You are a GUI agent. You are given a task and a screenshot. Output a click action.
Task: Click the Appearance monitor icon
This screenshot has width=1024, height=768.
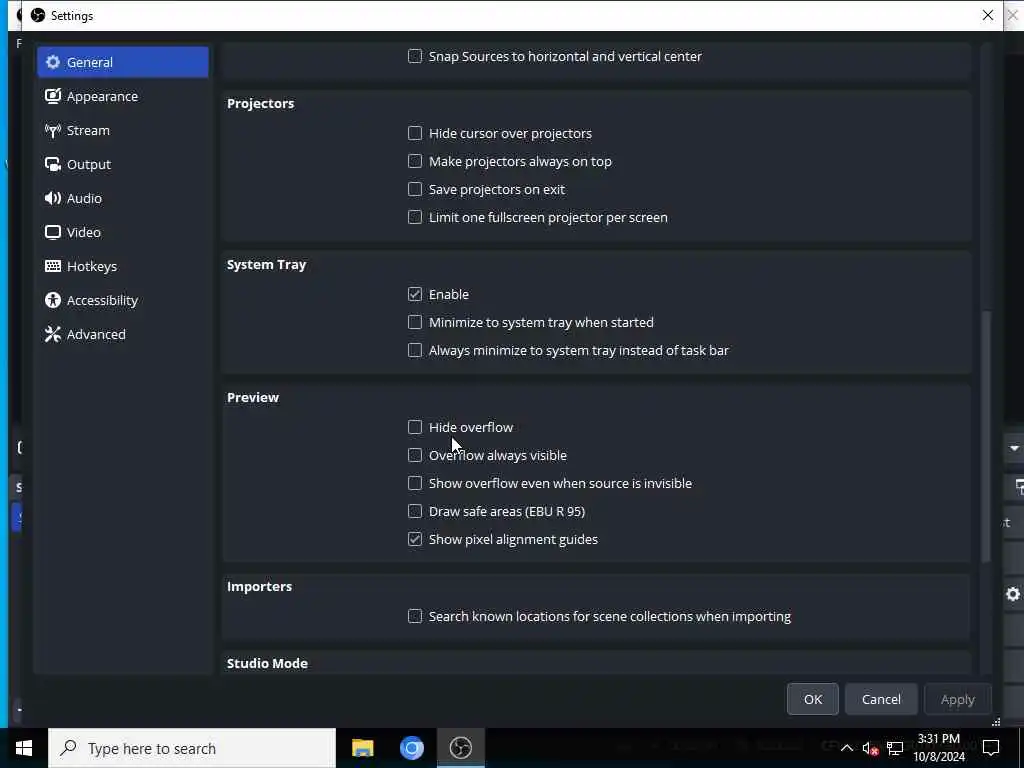point(53,96)
